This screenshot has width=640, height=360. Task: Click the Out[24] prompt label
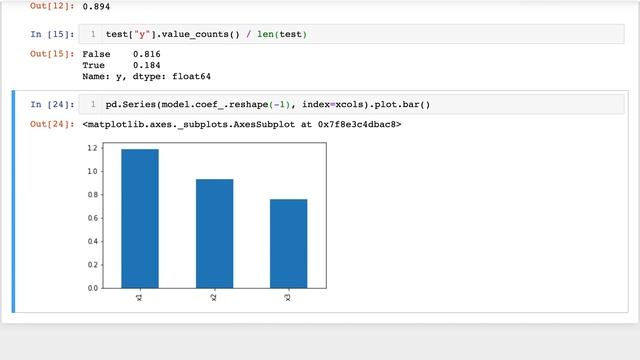coord(52,124)
